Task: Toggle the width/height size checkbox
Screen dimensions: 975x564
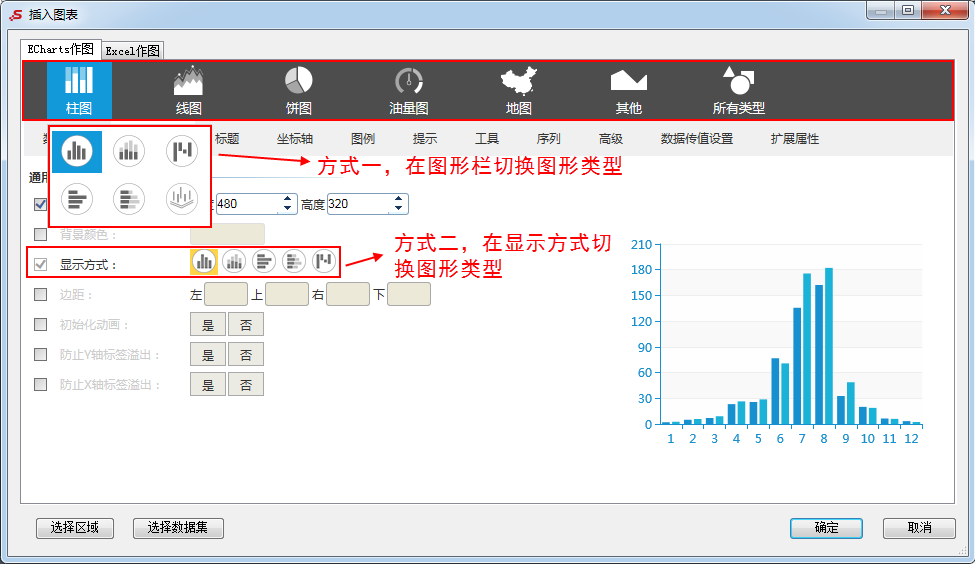Action: 40,204
